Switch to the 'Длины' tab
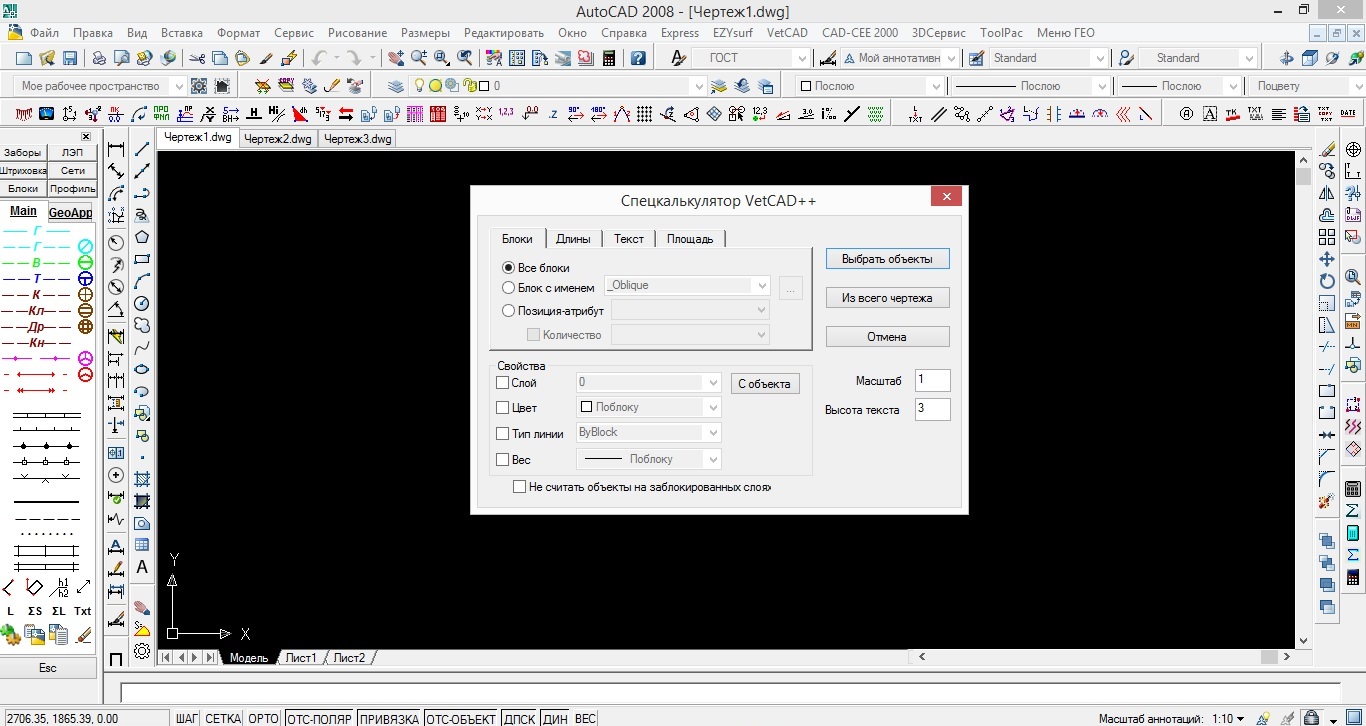The image size is (1366, 726). 573,239
